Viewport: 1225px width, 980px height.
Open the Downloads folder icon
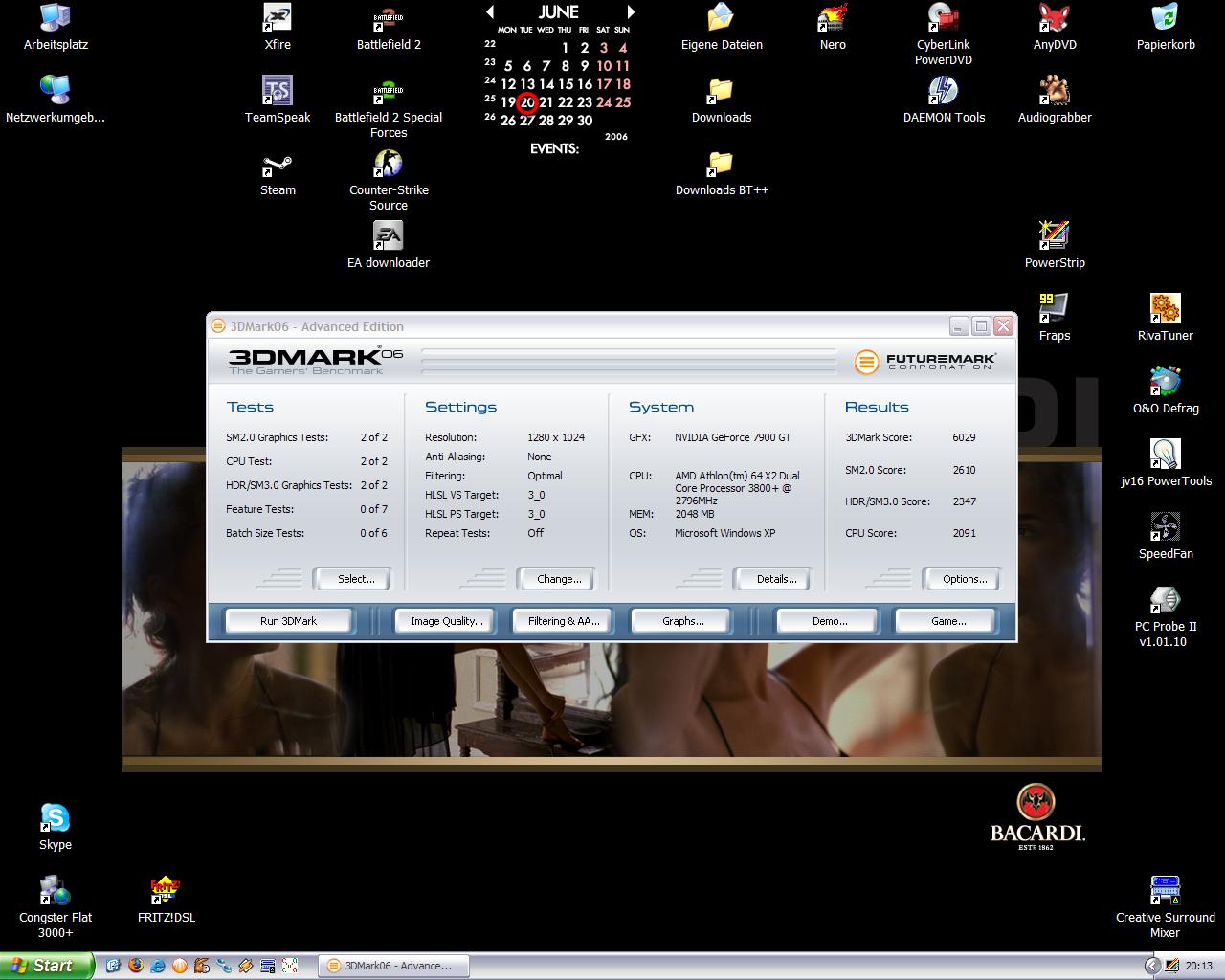pyautogui.click(x=722, y=100)
